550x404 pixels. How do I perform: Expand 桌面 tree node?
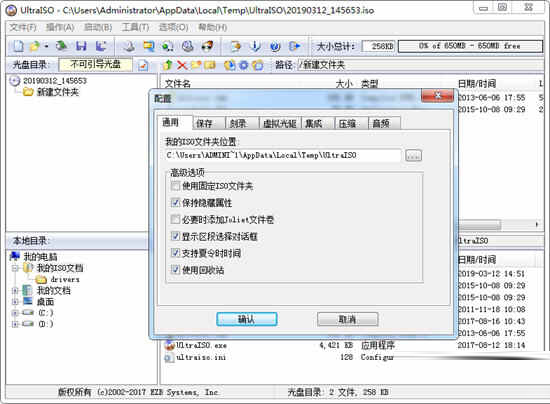(x=15, y=302)
